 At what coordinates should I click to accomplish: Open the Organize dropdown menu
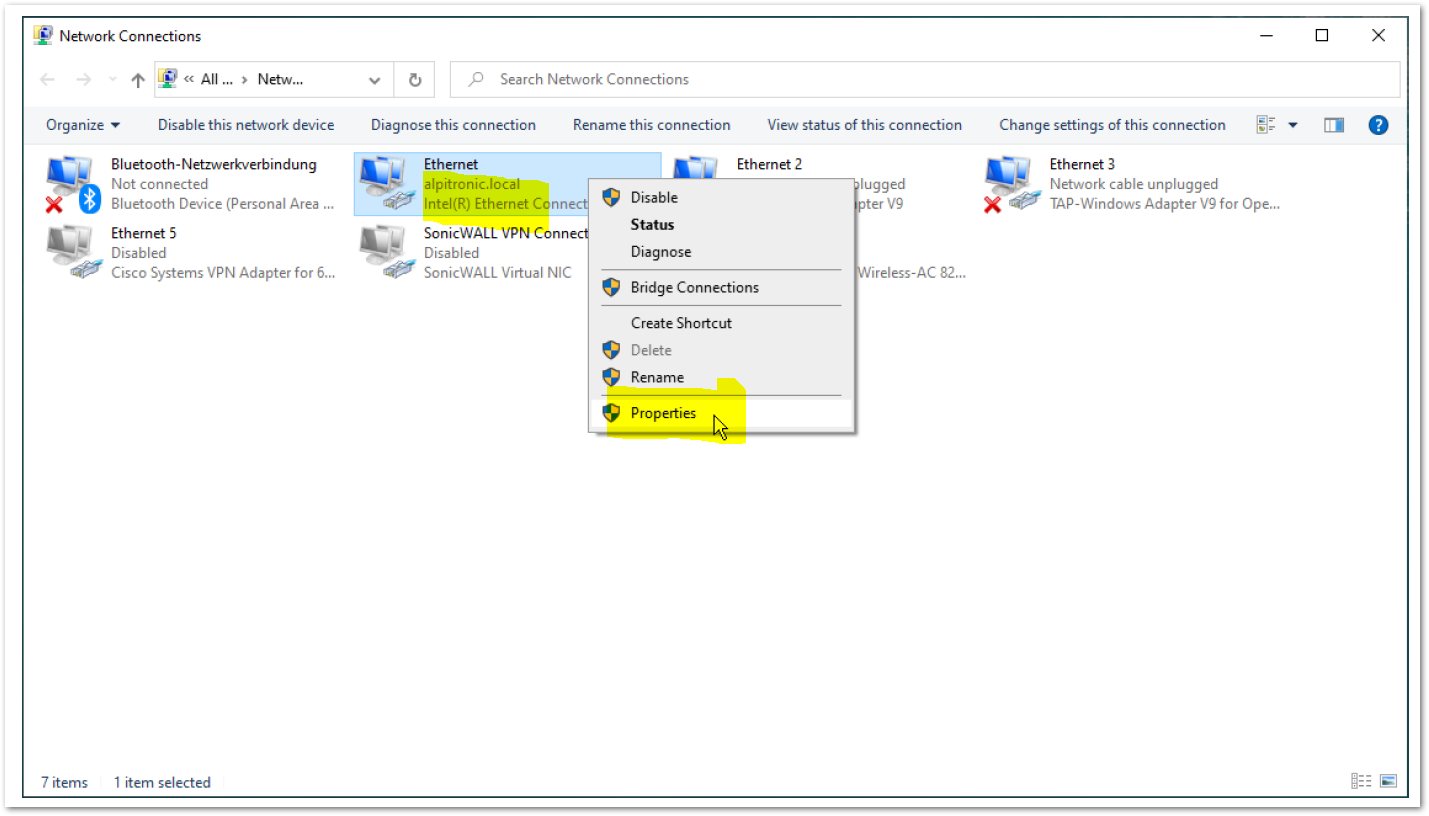[x=83, y=125]
